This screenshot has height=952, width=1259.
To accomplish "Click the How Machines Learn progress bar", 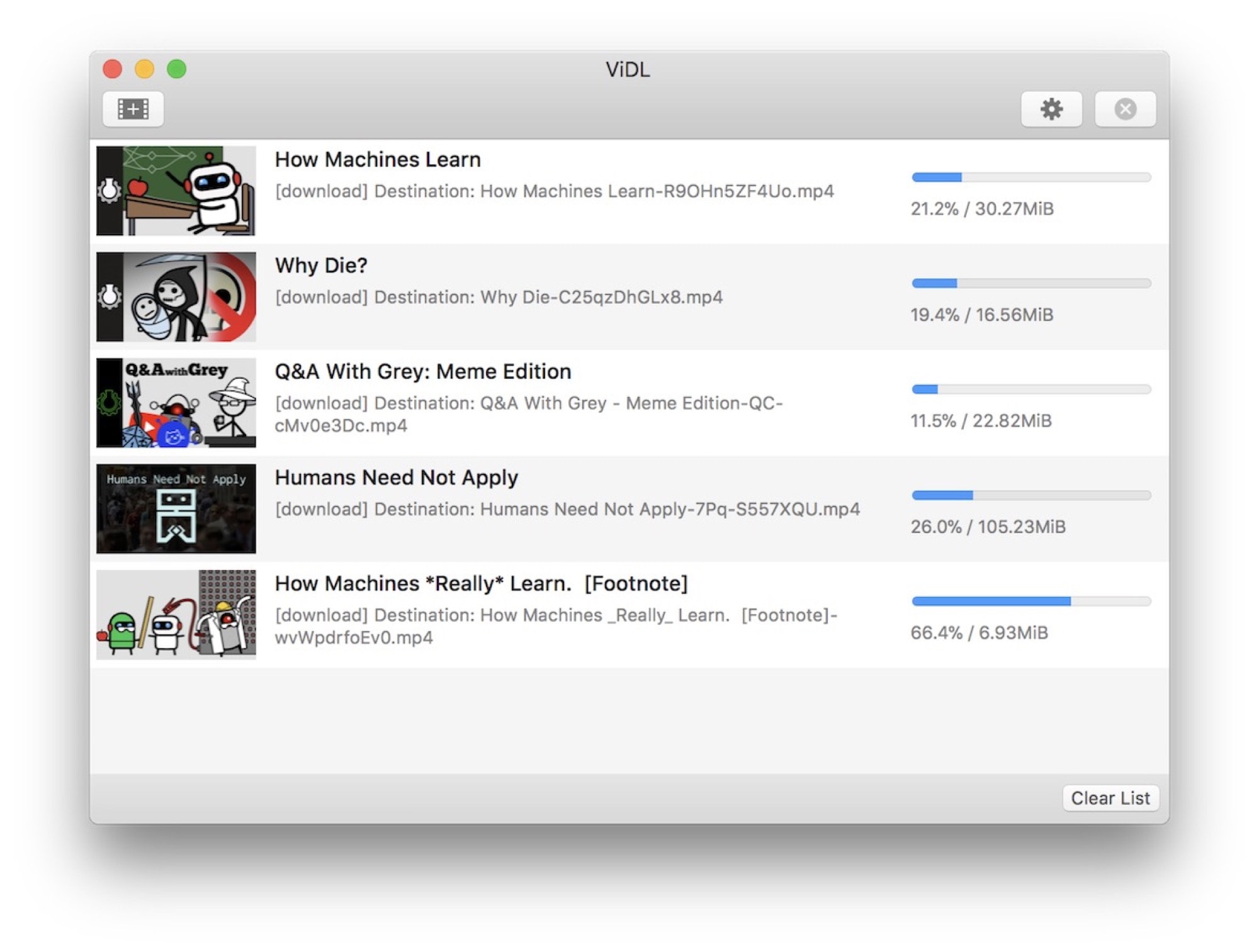I will click(1029, 175).
